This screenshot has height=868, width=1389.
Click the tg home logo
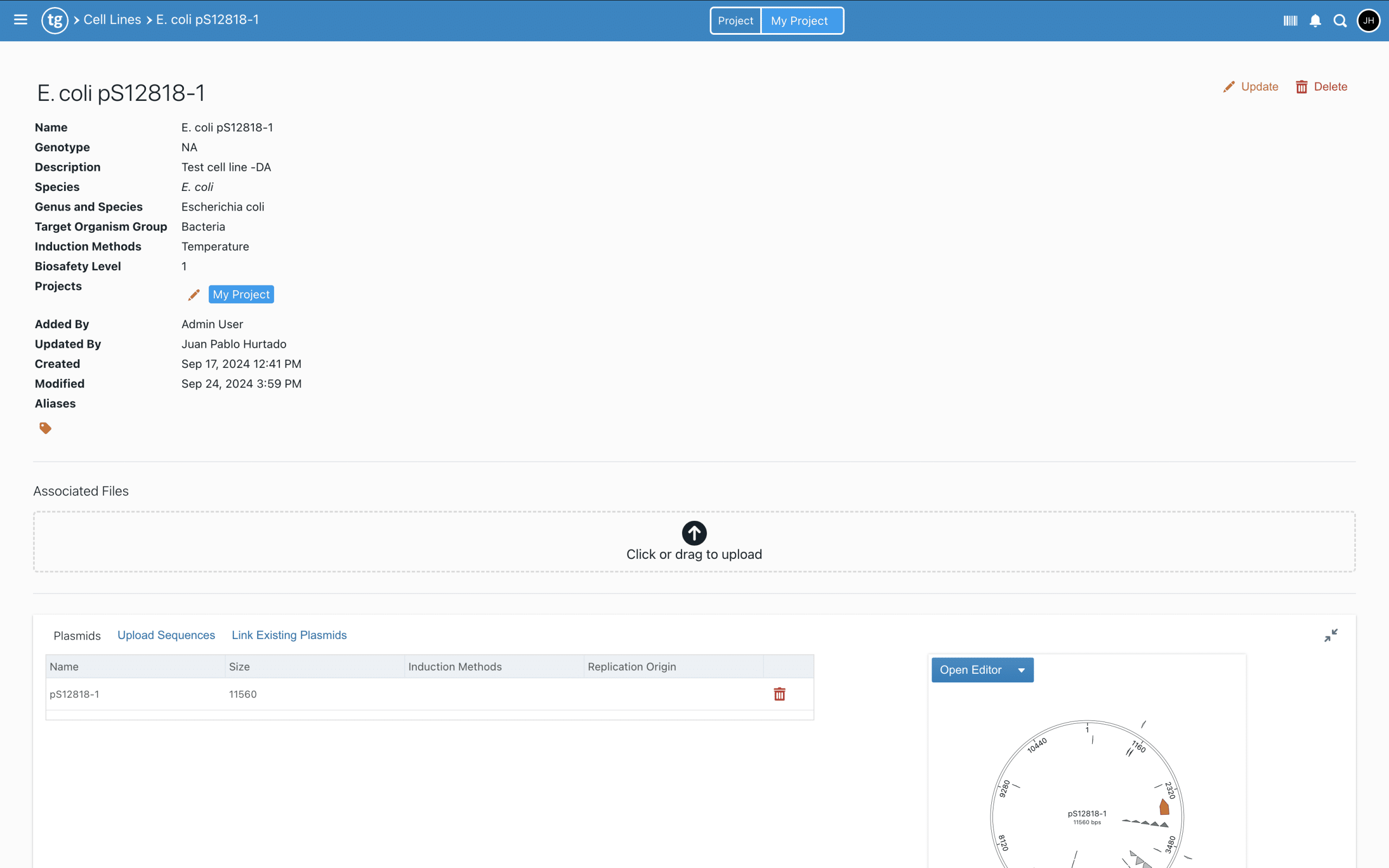[54, 20]
